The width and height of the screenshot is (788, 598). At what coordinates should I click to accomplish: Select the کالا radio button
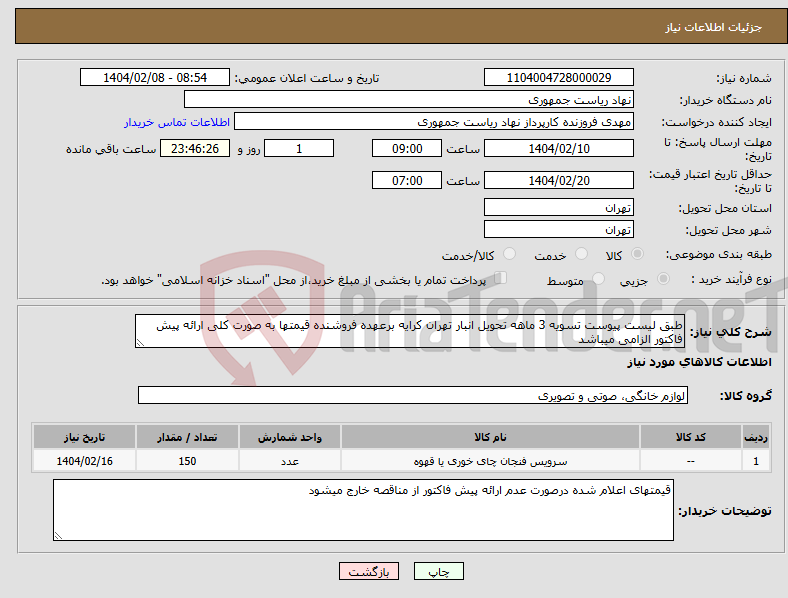637,254
